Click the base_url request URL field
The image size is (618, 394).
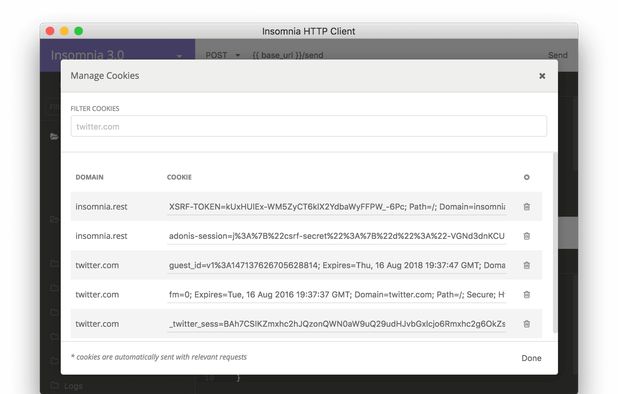(288, 55)
